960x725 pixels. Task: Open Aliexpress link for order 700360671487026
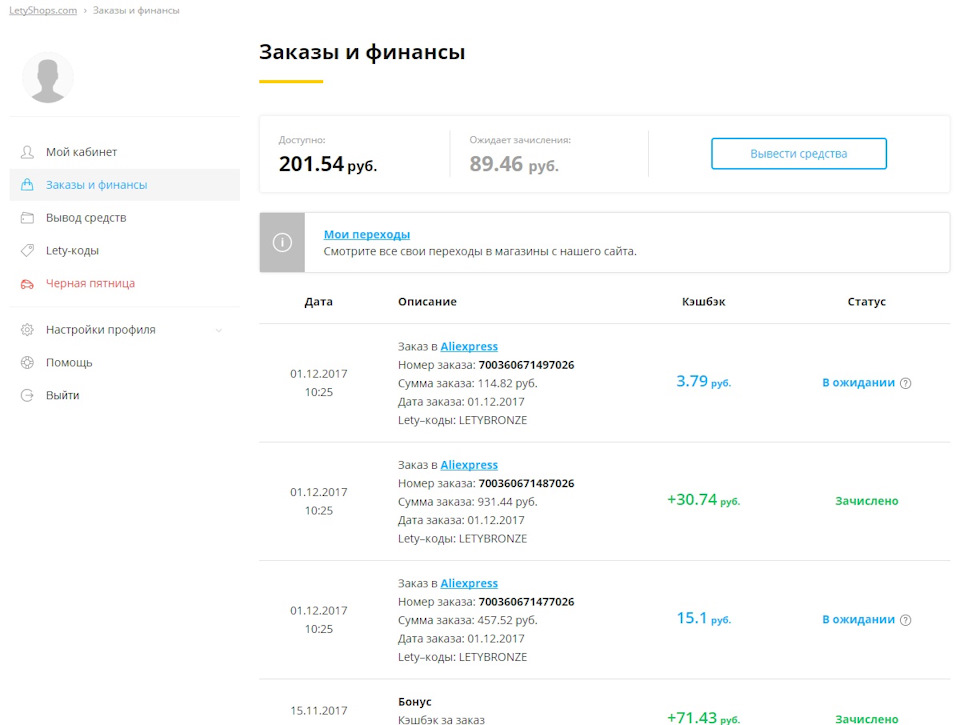[469, 465]
